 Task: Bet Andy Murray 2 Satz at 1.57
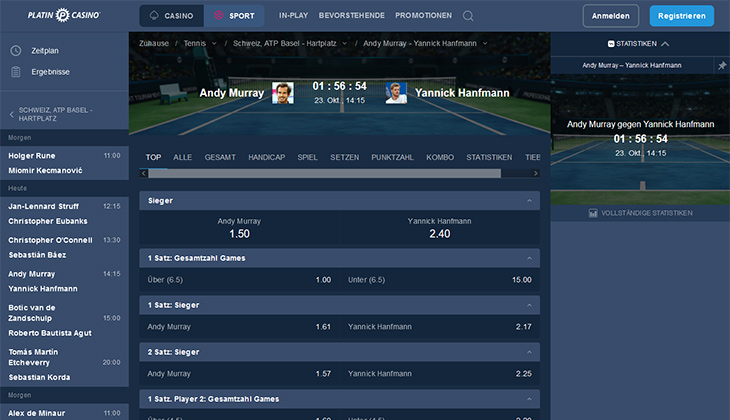[x=239, y=374]
